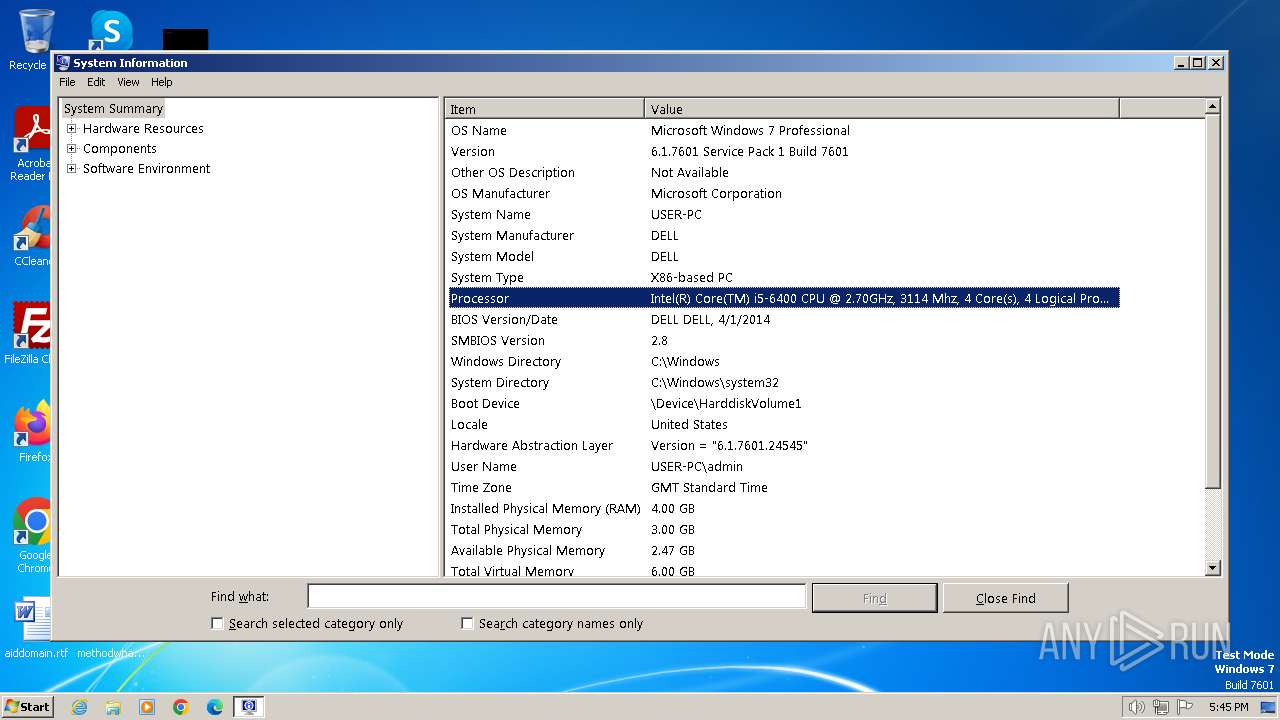Select the System Type row
1280x720 pixels.
coord(784,277)
